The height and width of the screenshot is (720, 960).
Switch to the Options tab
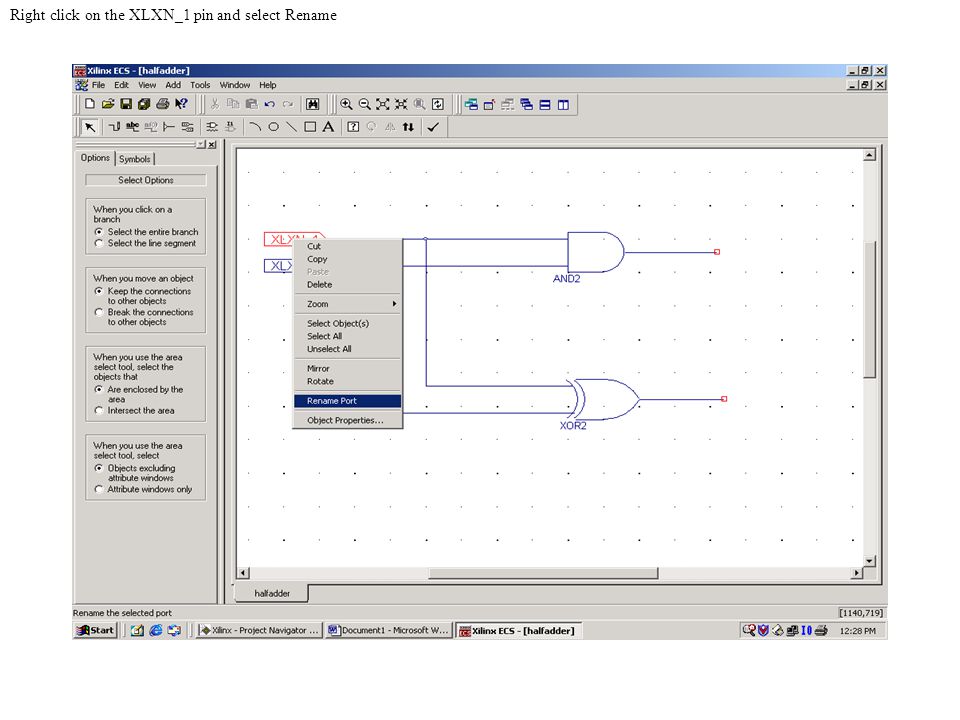click(96, 158)
